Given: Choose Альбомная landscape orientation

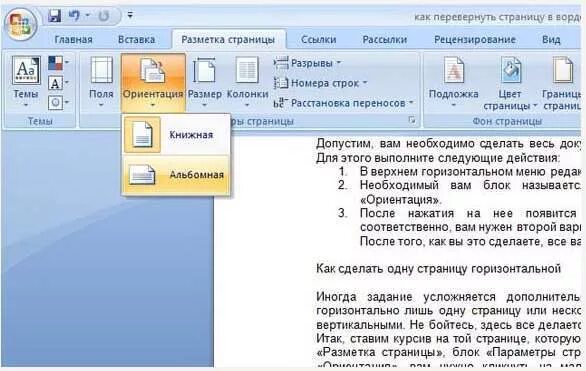Looking at the screenshot, I should pos(176,175).
